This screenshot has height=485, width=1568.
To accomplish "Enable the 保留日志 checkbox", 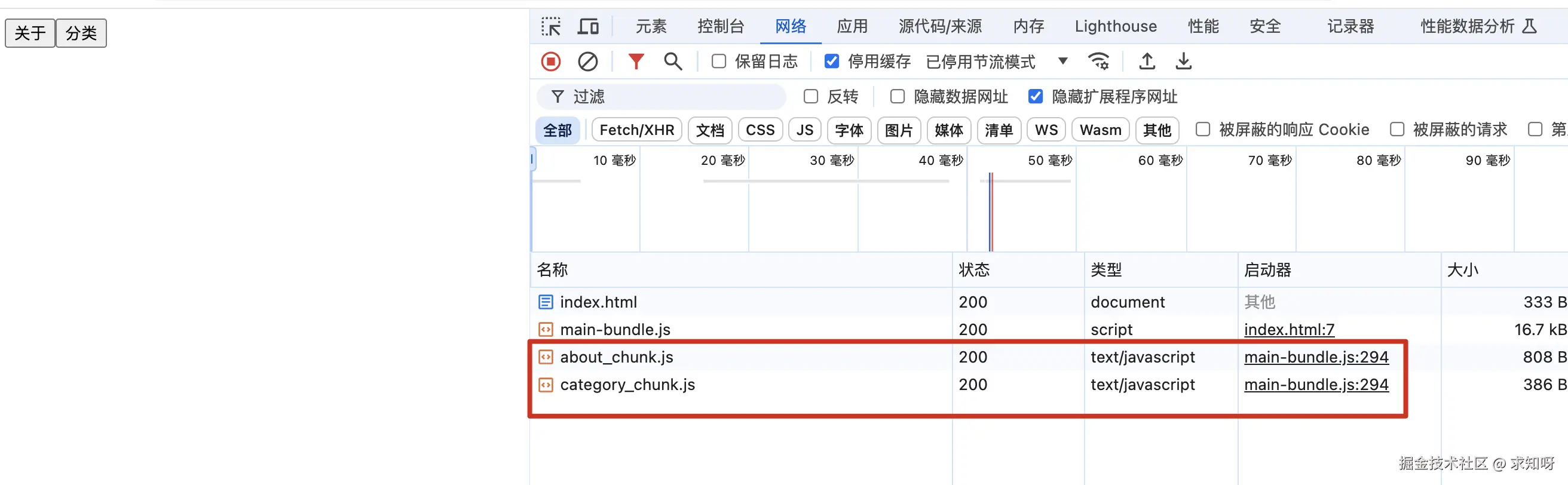I will pos(719,62).
